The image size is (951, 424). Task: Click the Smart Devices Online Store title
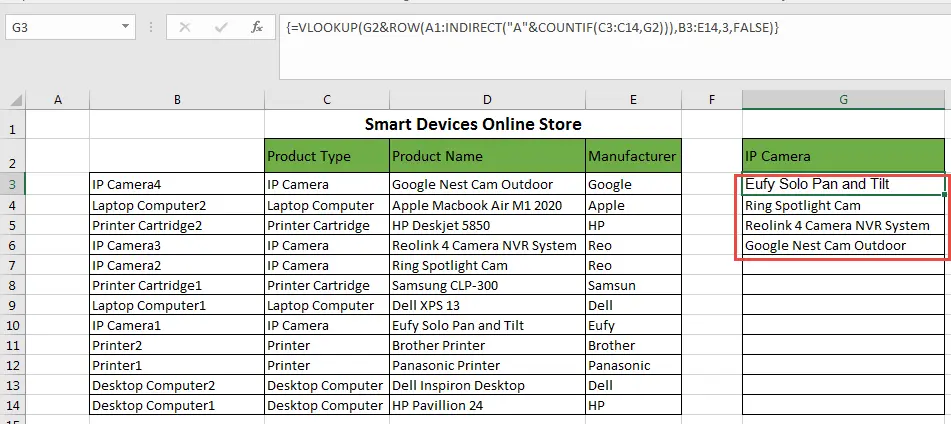pos(473,124)
